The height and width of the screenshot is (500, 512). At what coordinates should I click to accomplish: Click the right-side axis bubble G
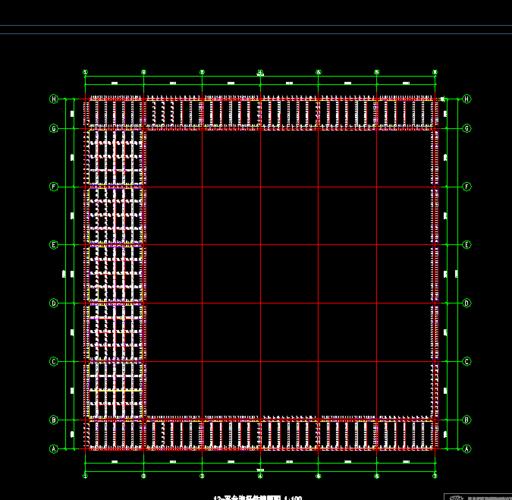pyautogui.click(x=467, y=128)
